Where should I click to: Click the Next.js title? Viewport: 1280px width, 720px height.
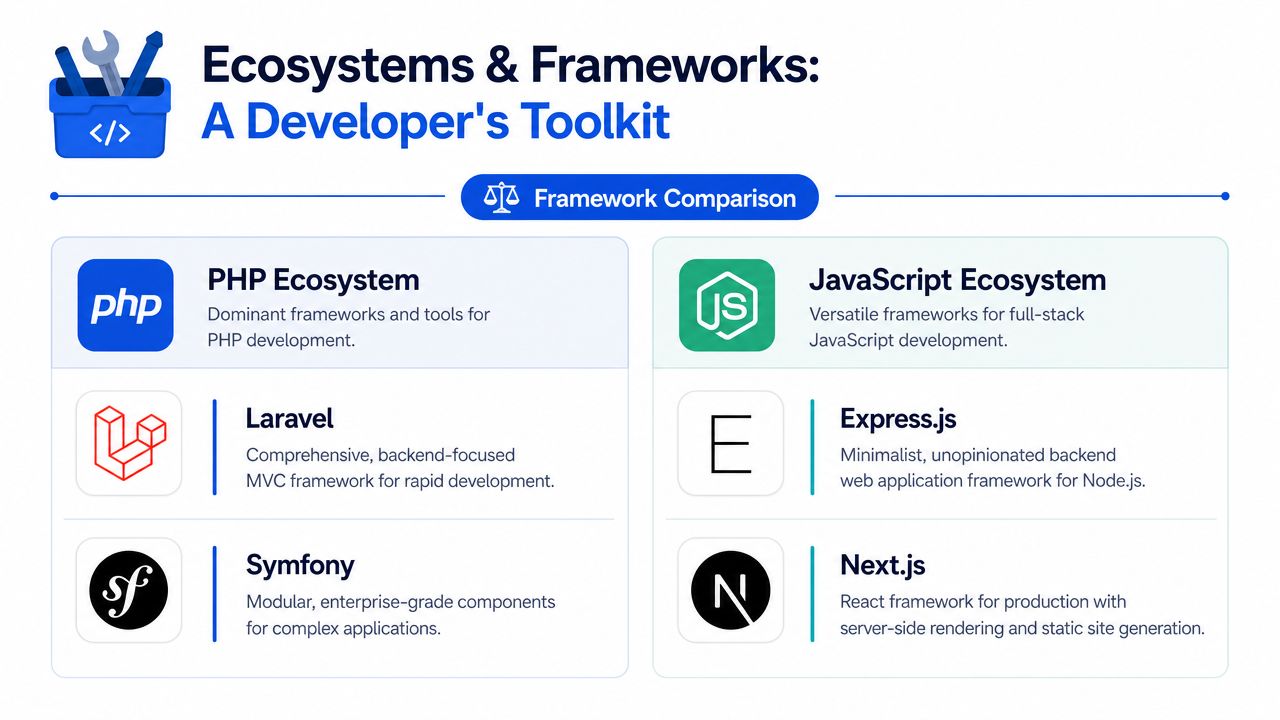[883, 565]
